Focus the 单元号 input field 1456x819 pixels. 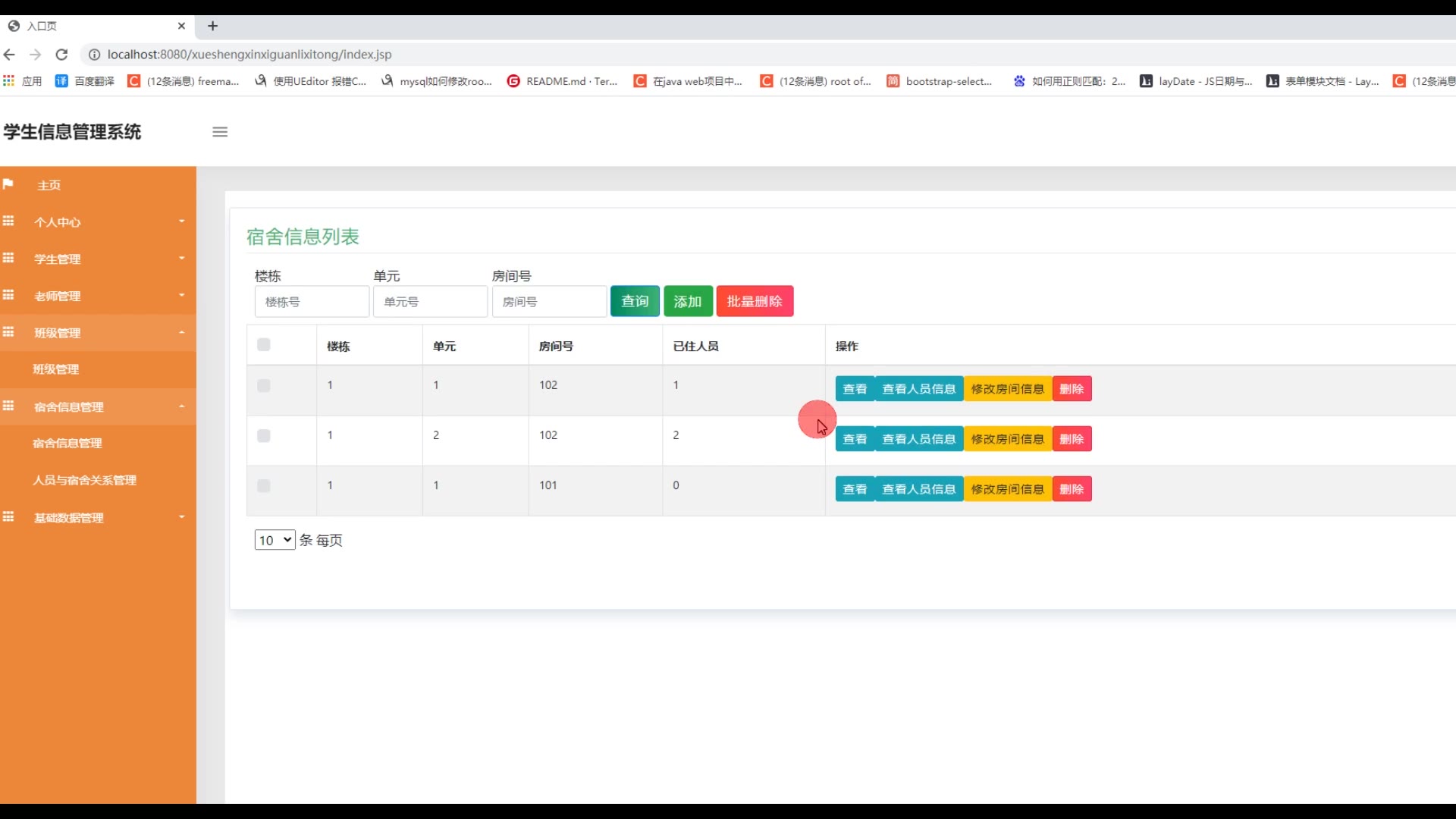[x=430, y=302]
